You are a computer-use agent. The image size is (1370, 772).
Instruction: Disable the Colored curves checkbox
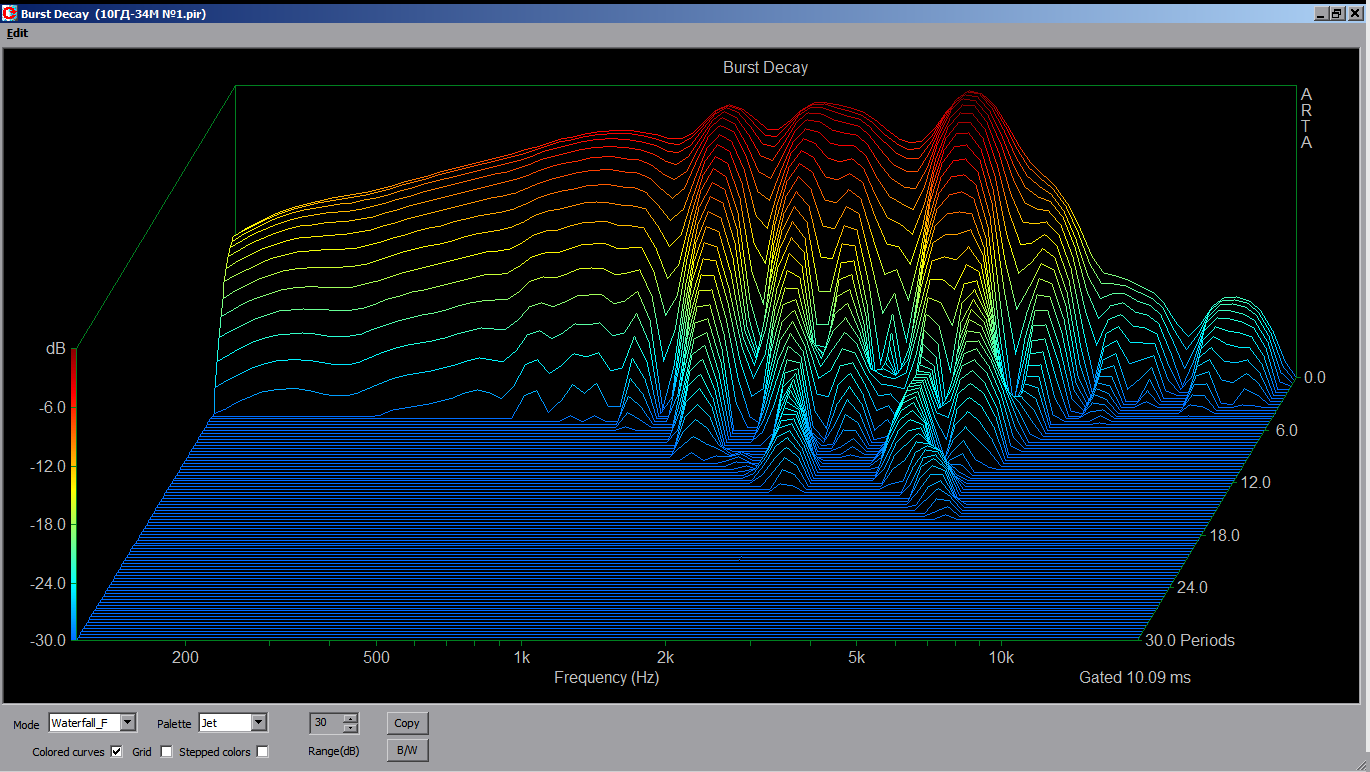coord(117,751)
